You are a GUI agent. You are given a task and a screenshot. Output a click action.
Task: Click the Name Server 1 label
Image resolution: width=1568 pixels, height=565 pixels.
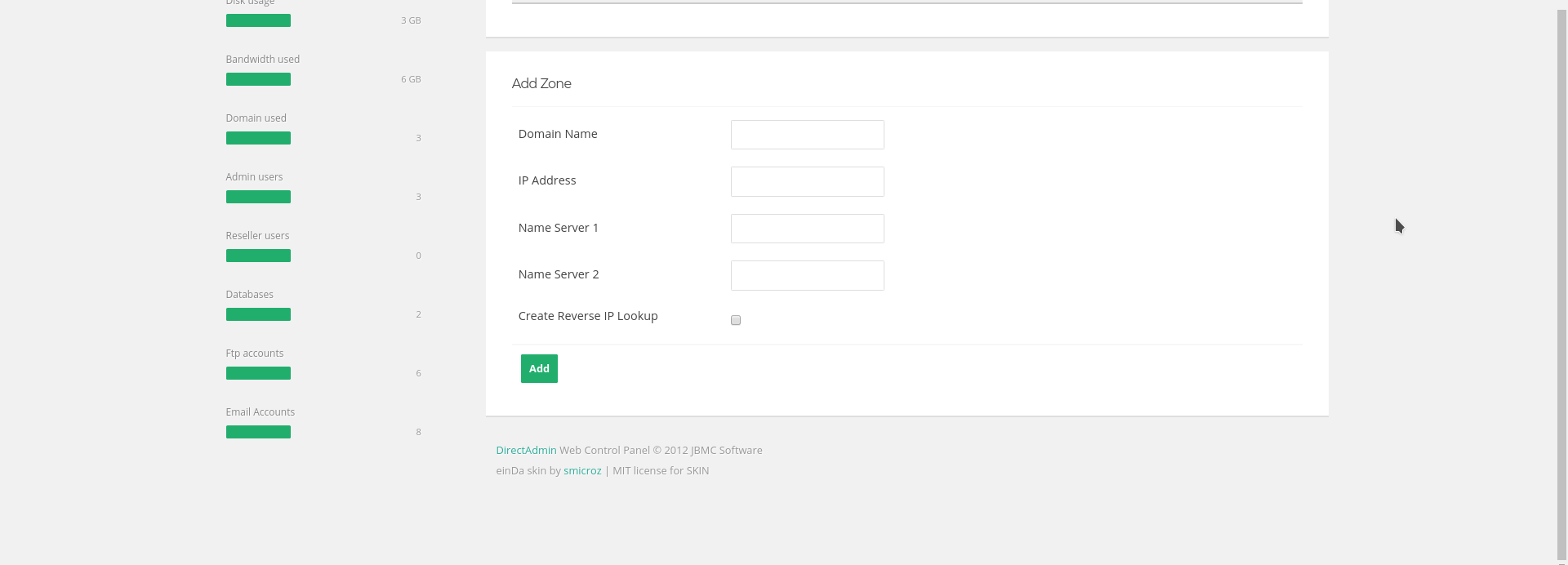click(x=559, y=228)
